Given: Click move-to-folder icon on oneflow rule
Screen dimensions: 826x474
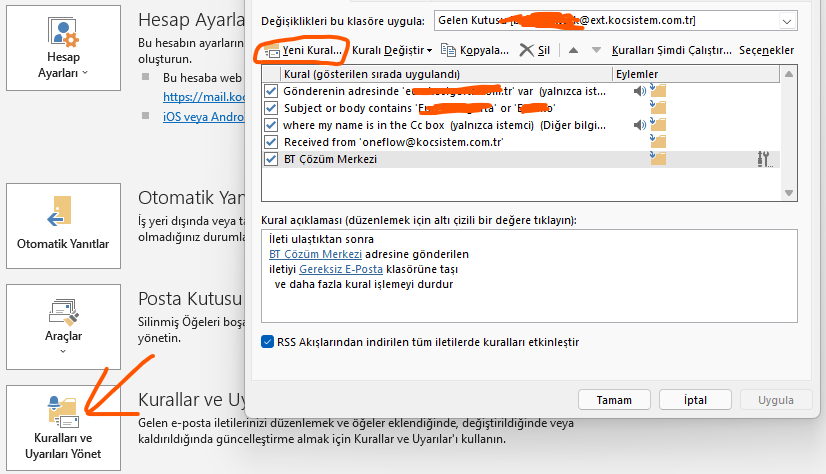Looking at the screenshot, I should click(658, 141).
